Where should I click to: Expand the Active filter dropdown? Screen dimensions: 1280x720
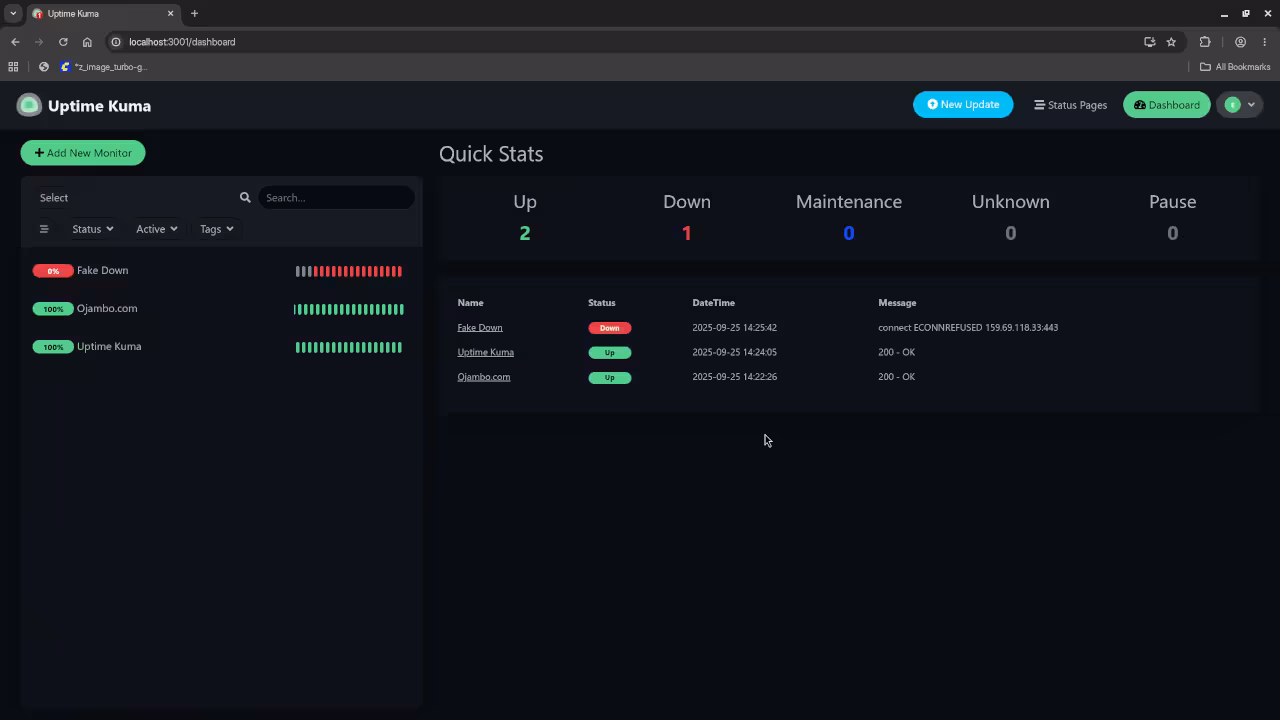point(156,229)
